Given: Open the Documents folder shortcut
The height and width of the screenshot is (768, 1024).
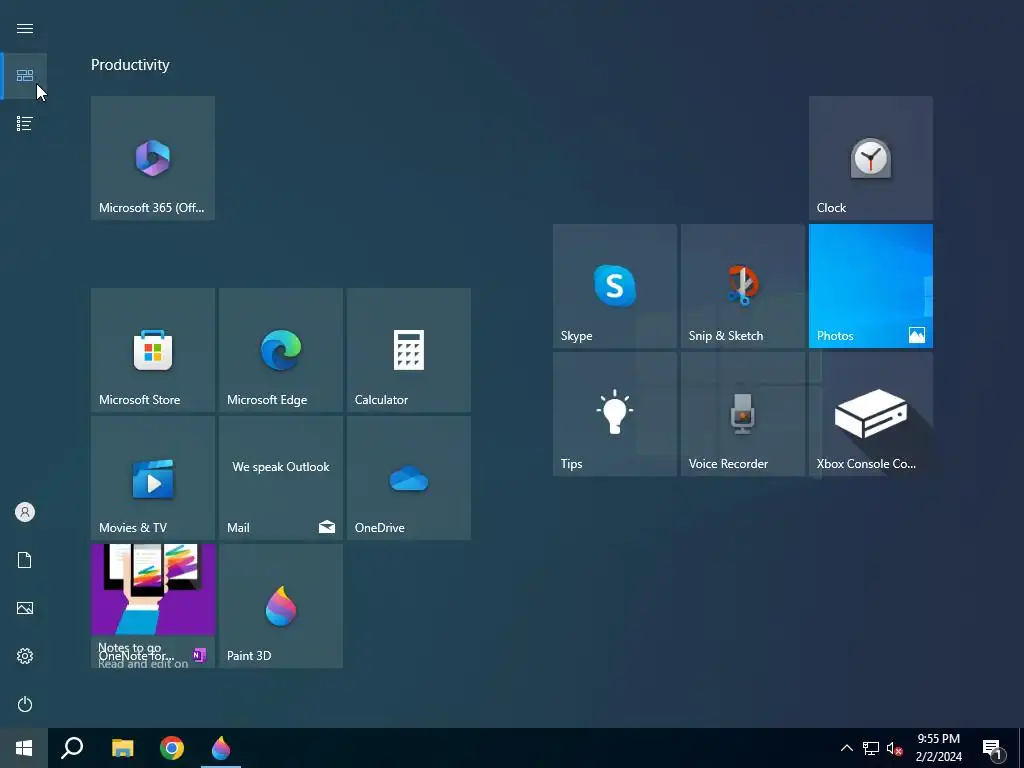Looking at the screenshot, I should click(25, 560).
